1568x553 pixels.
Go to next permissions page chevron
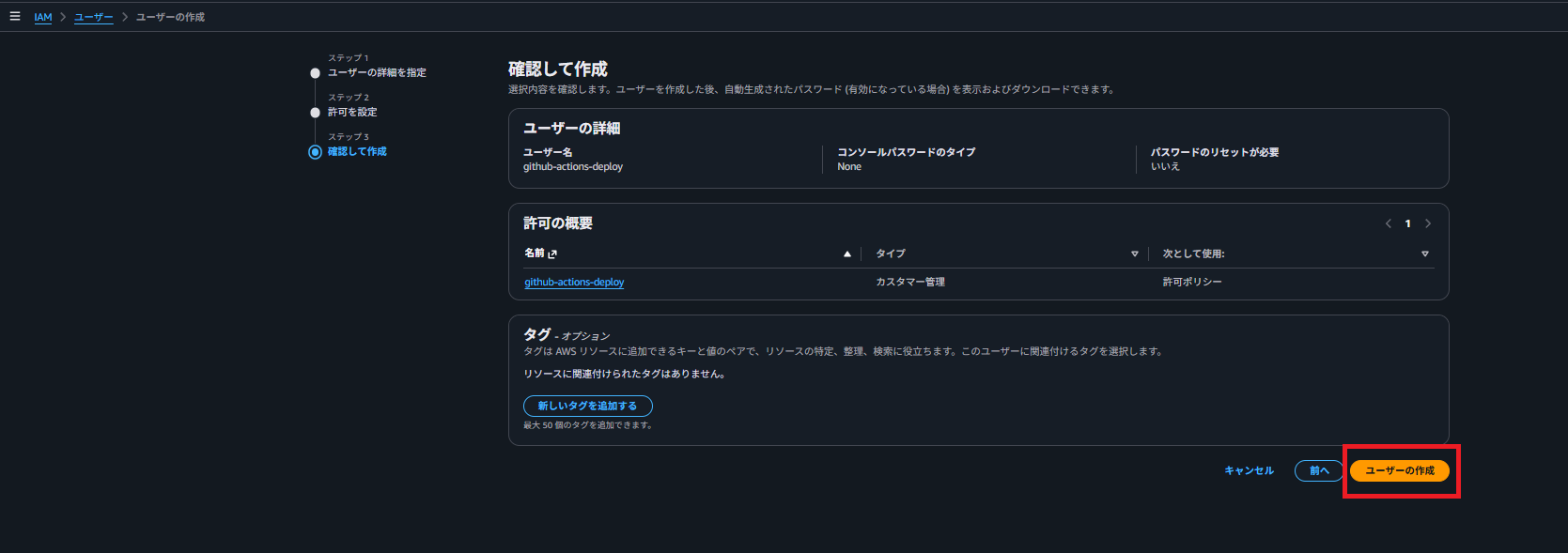click(1428, 223)
